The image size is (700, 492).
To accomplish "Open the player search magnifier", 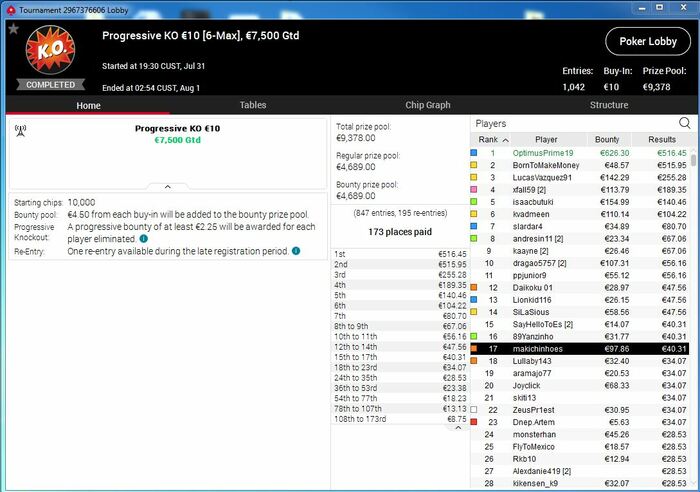I will pos(684,123).
